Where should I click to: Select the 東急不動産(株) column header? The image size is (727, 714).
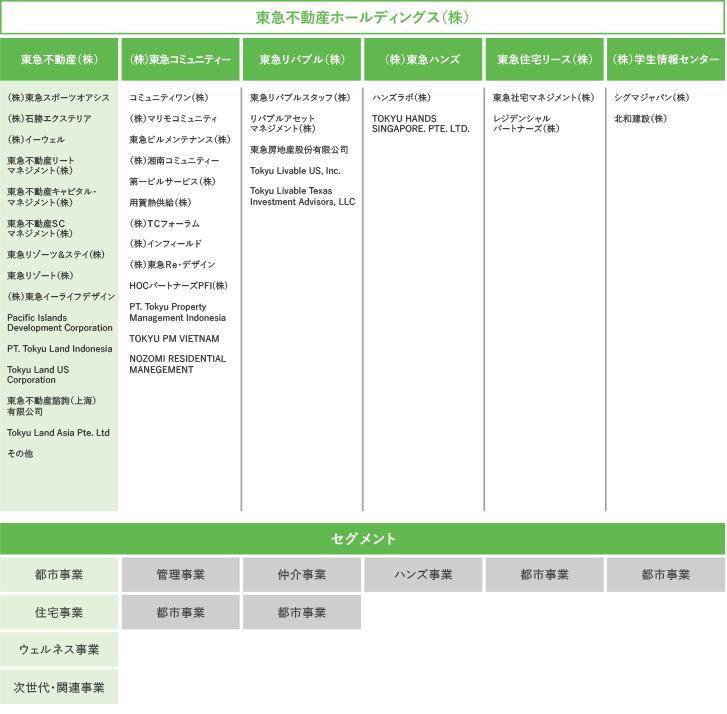59,59
